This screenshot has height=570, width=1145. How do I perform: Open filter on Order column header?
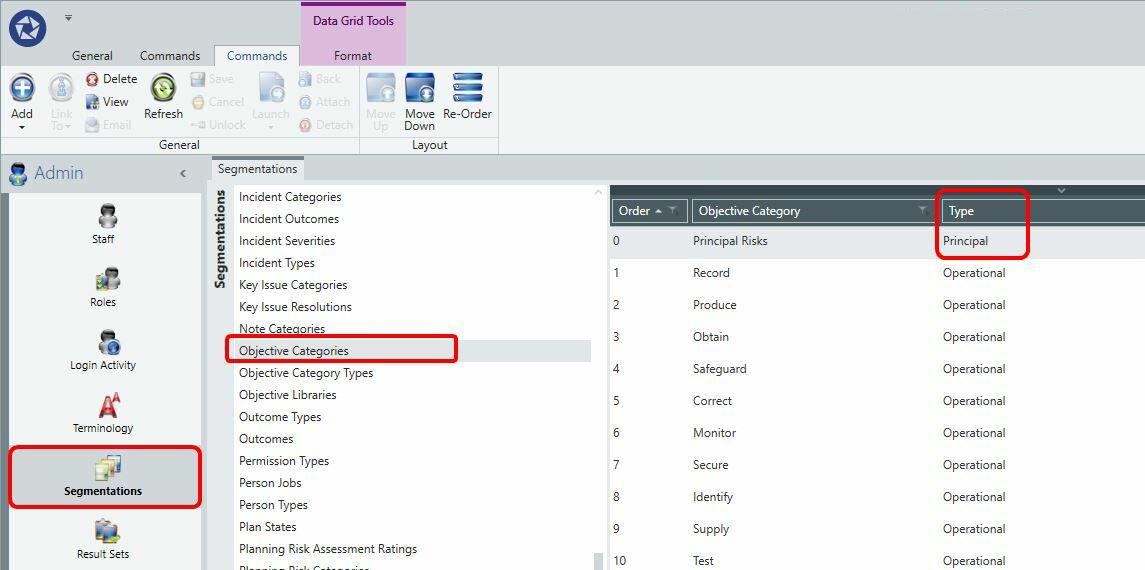click(673, 211)
